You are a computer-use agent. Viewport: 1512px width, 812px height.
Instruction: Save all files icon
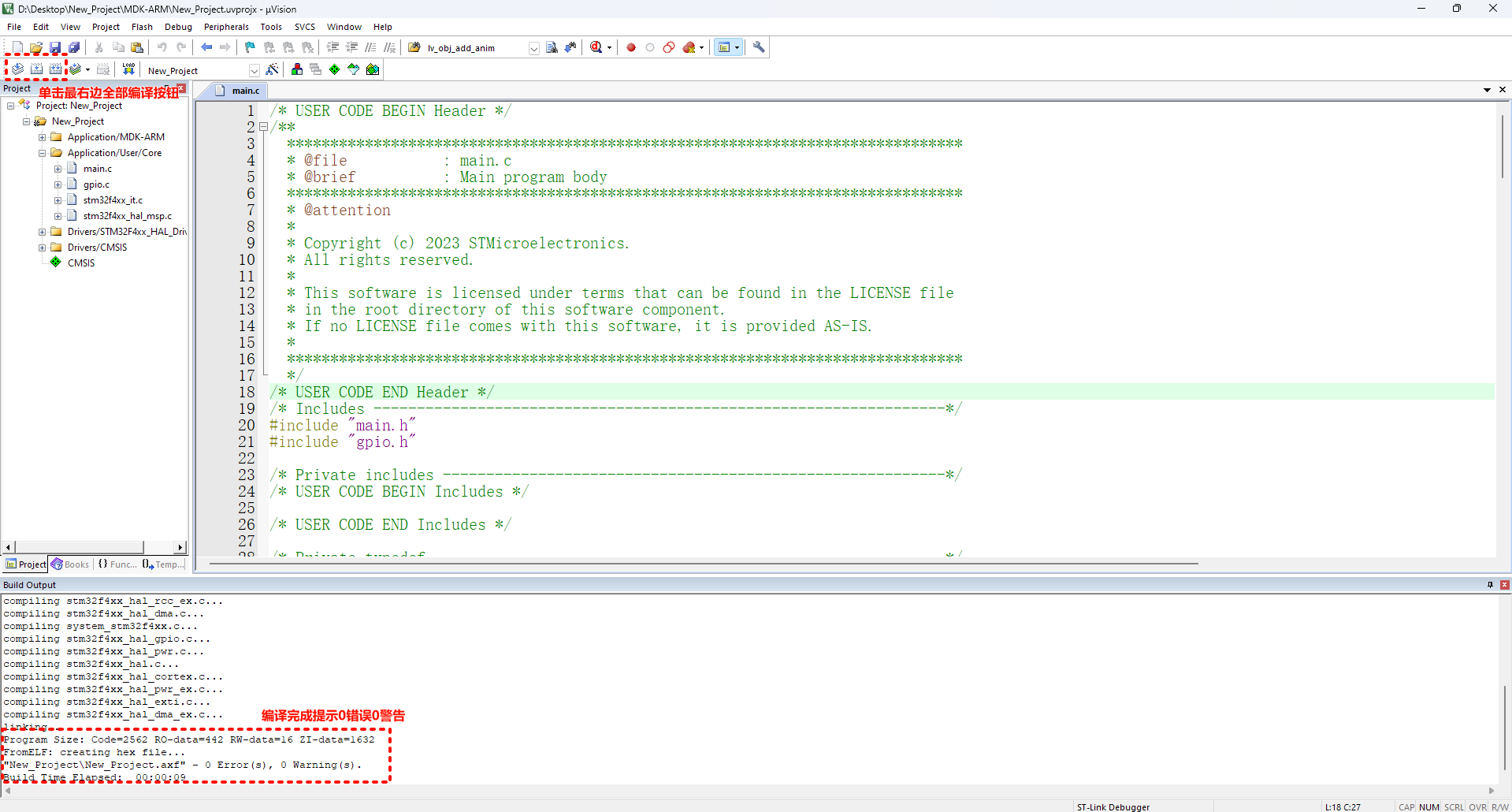74,47
